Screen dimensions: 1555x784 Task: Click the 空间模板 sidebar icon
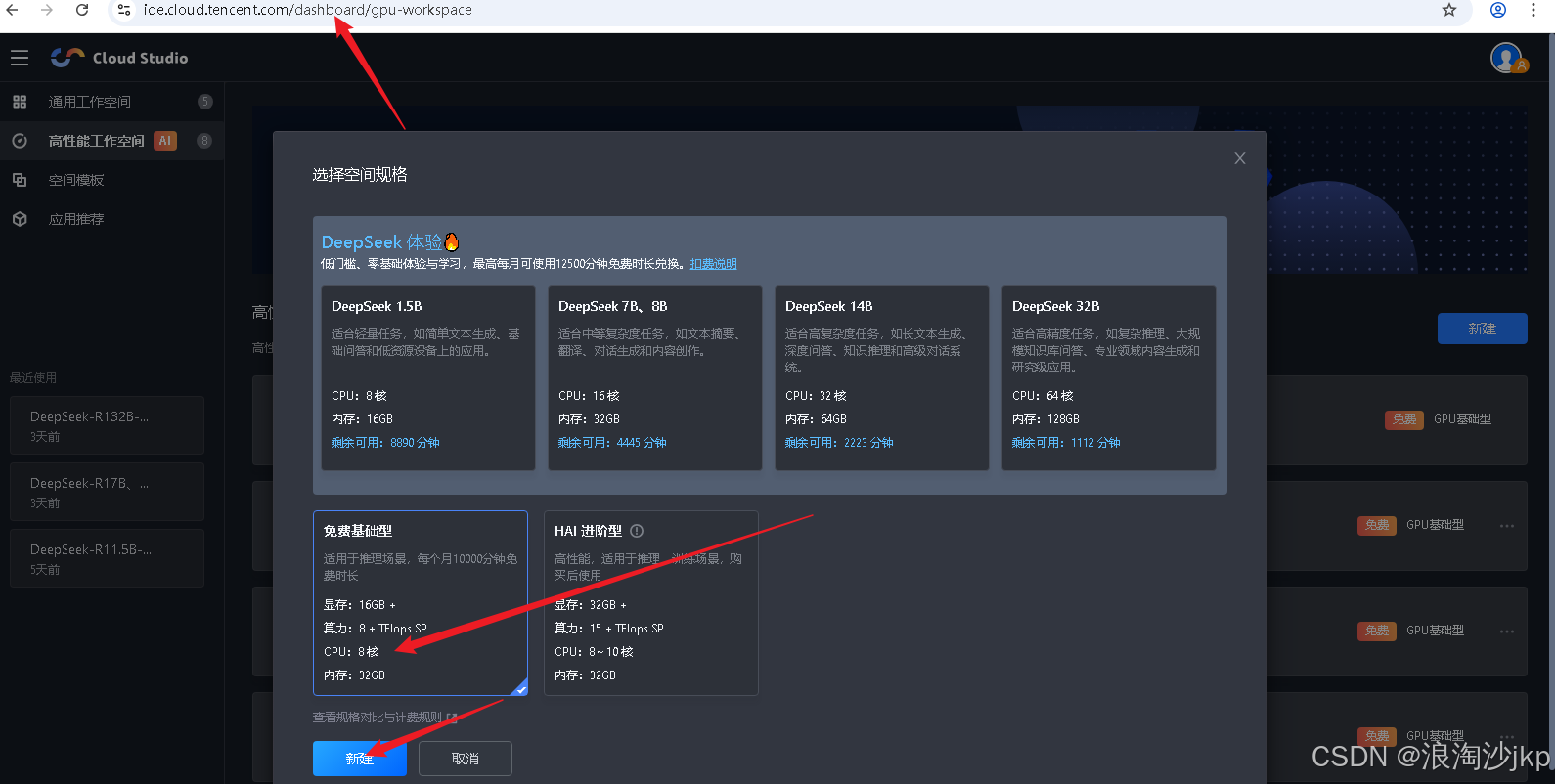coord(20,180)
